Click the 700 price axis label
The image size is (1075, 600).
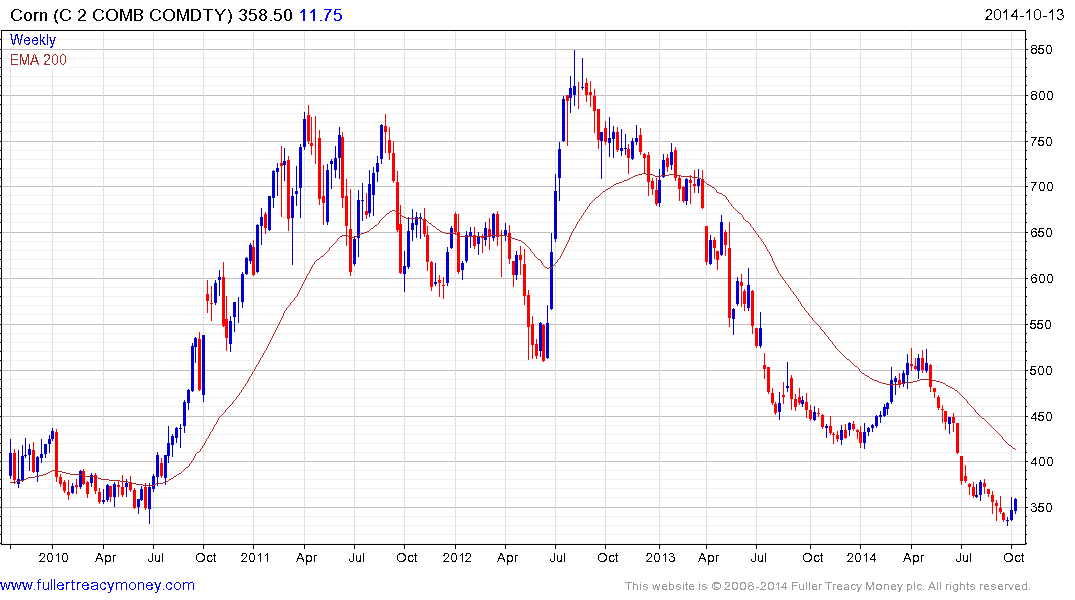(x=1041, y=187)
